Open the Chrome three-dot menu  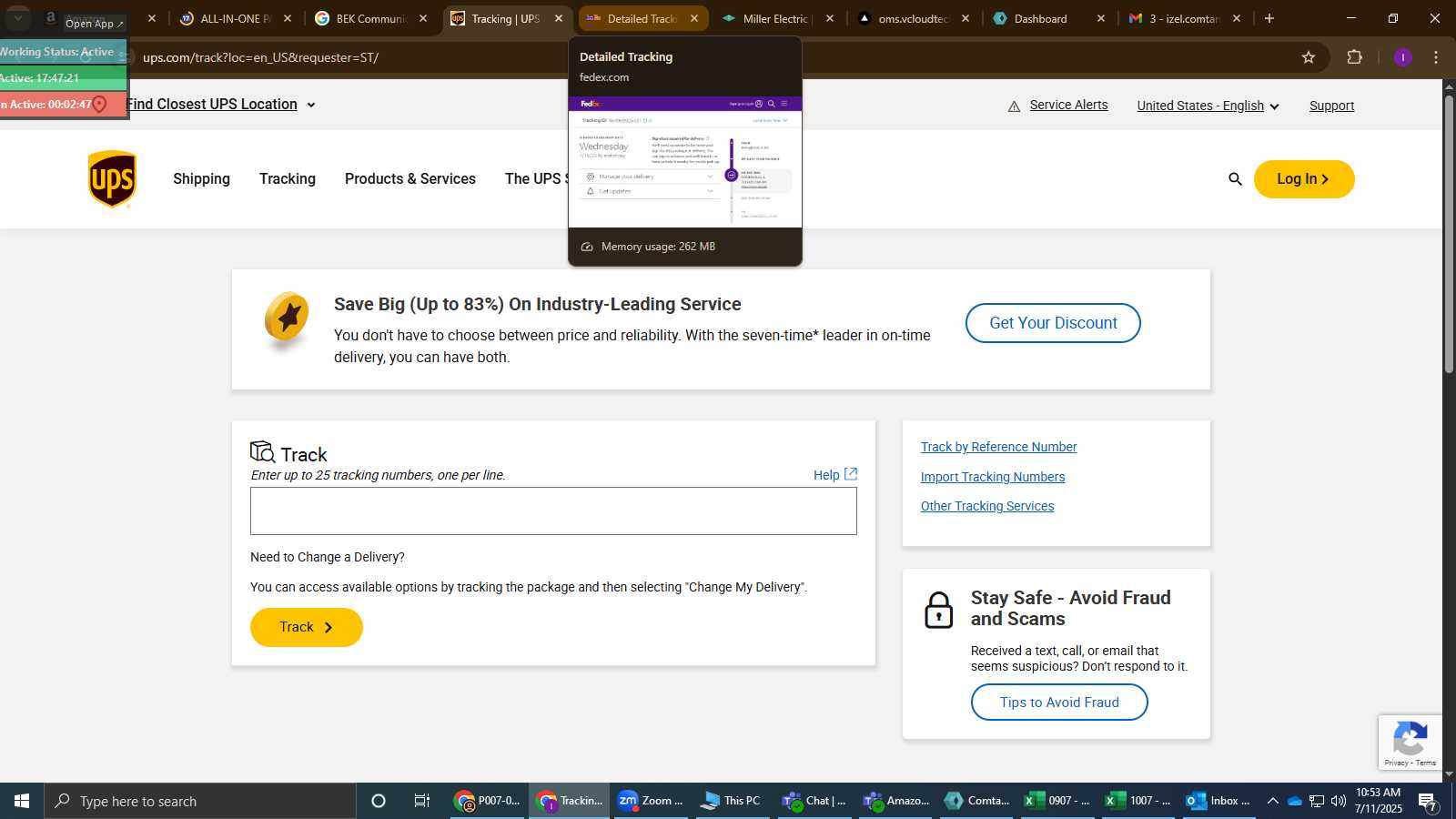pos(1436,57)
